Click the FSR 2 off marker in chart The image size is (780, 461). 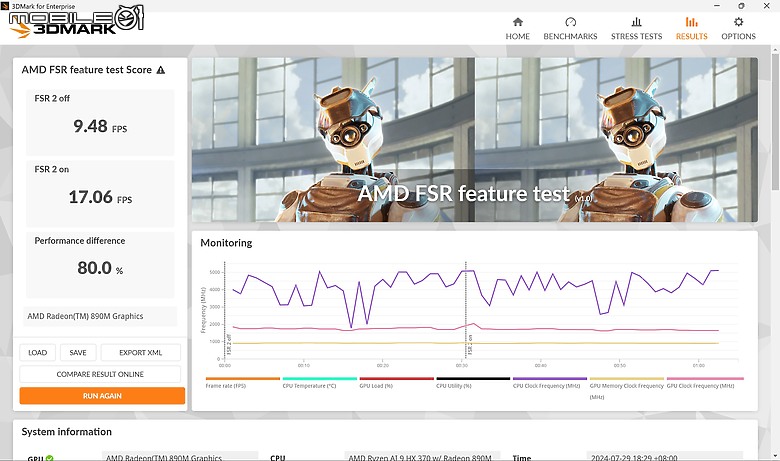229,344
